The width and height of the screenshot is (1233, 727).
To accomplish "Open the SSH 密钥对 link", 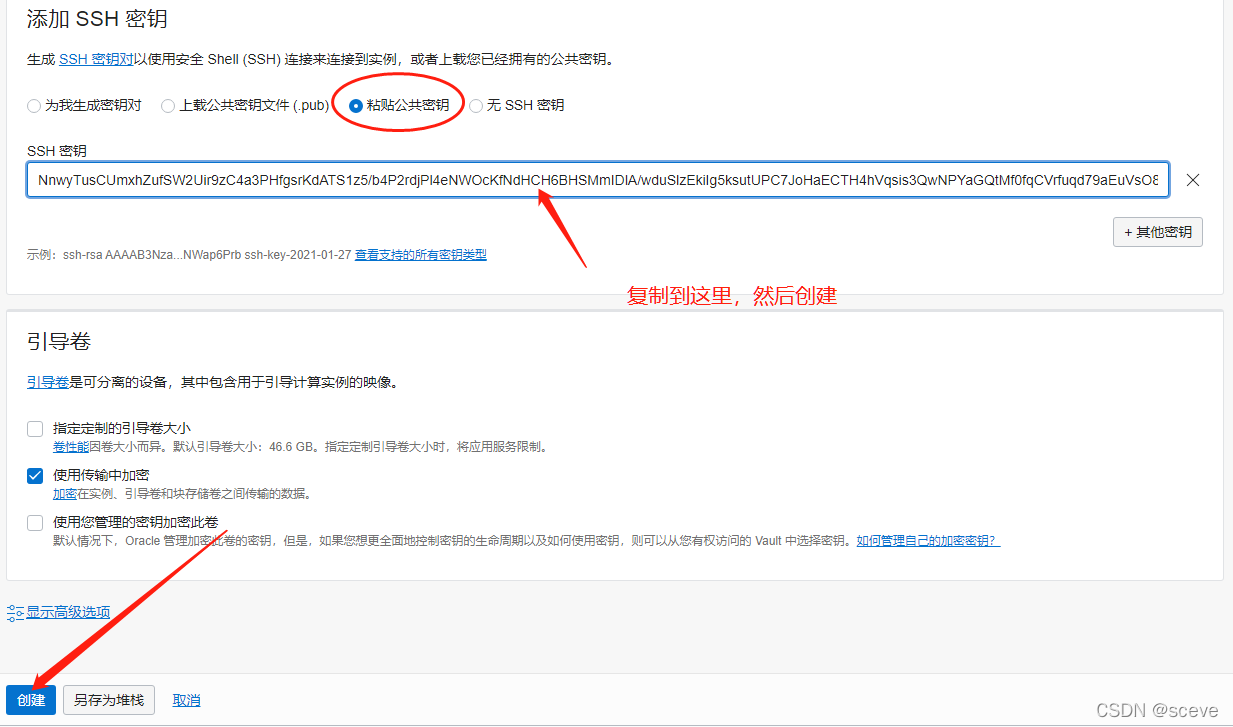I will point(96,60).
